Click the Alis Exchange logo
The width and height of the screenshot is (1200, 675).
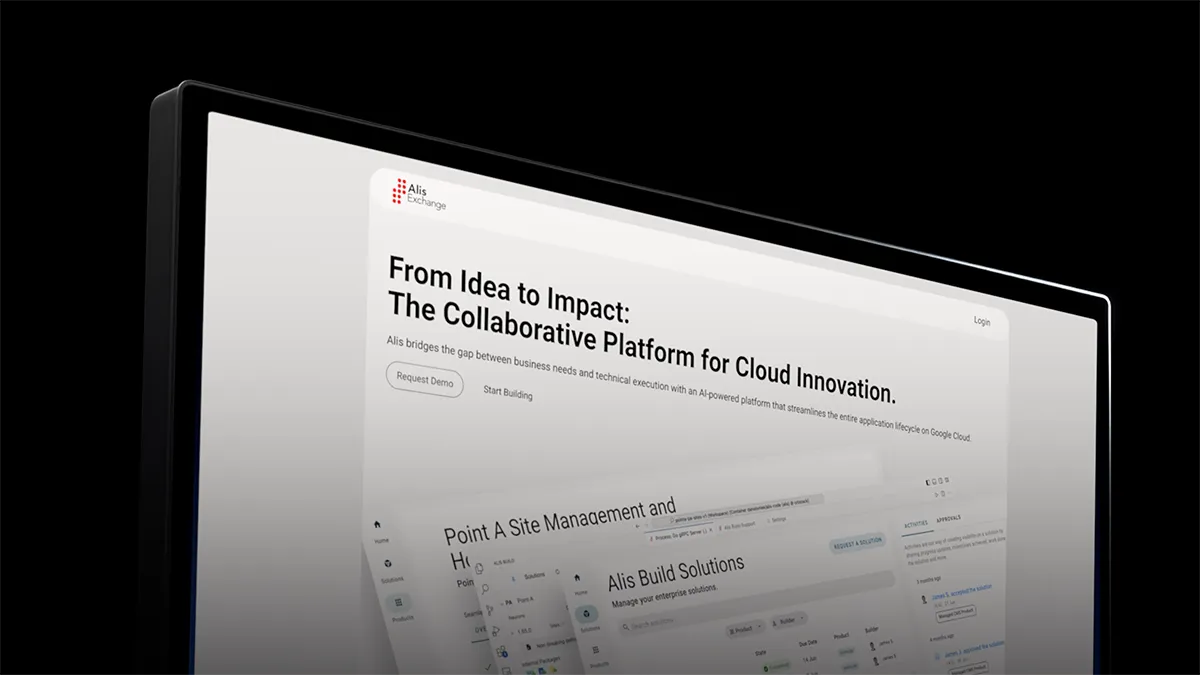(420, 193)
